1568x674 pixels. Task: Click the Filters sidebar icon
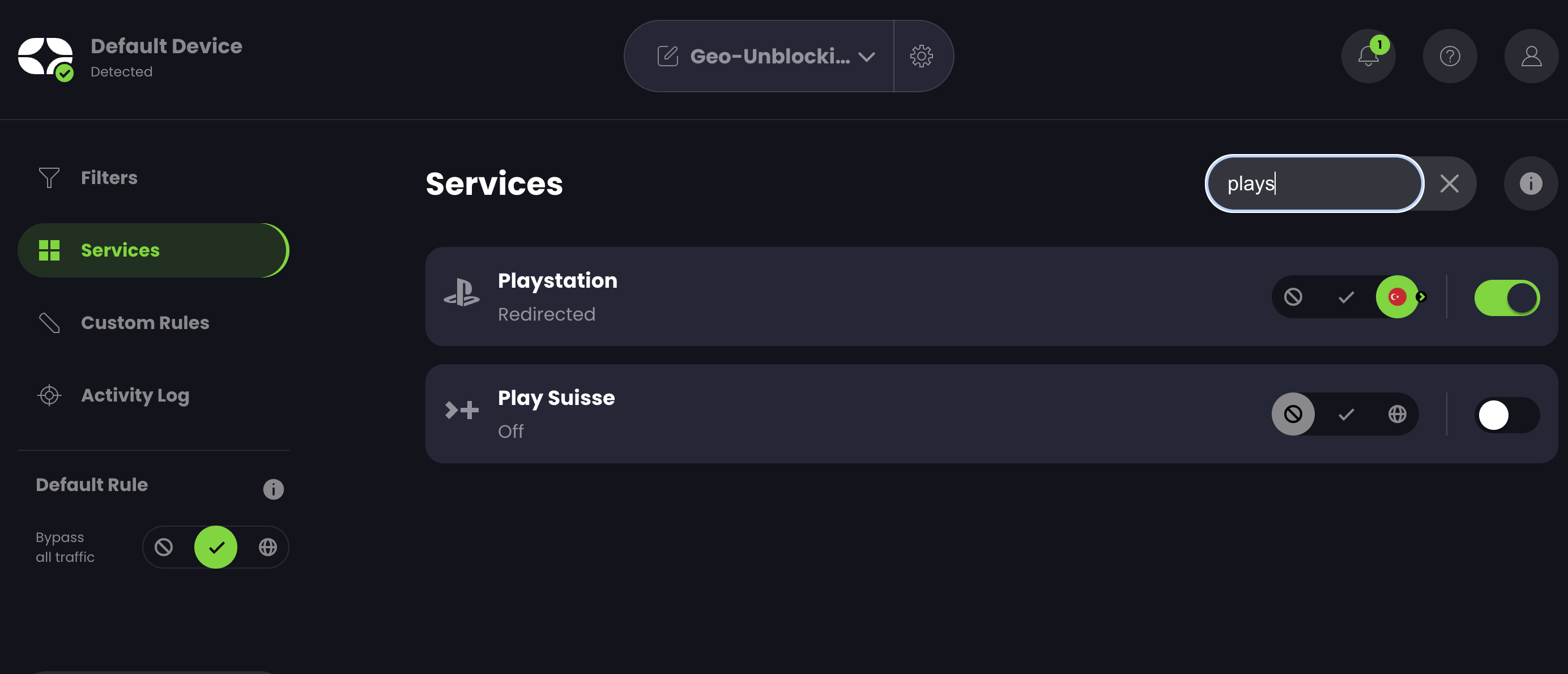pos(49,177)
